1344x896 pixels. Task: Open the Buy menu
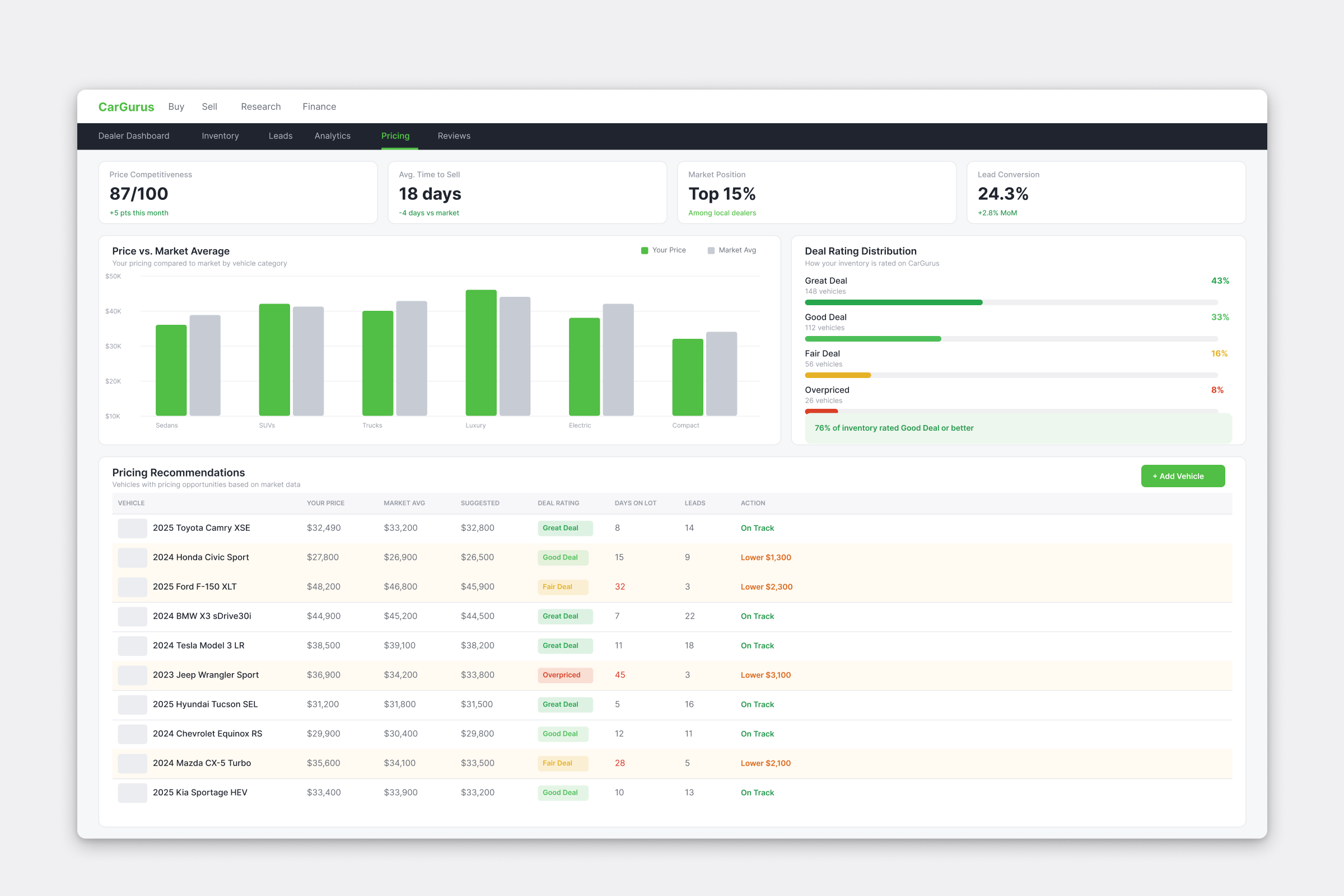point(176,107)
